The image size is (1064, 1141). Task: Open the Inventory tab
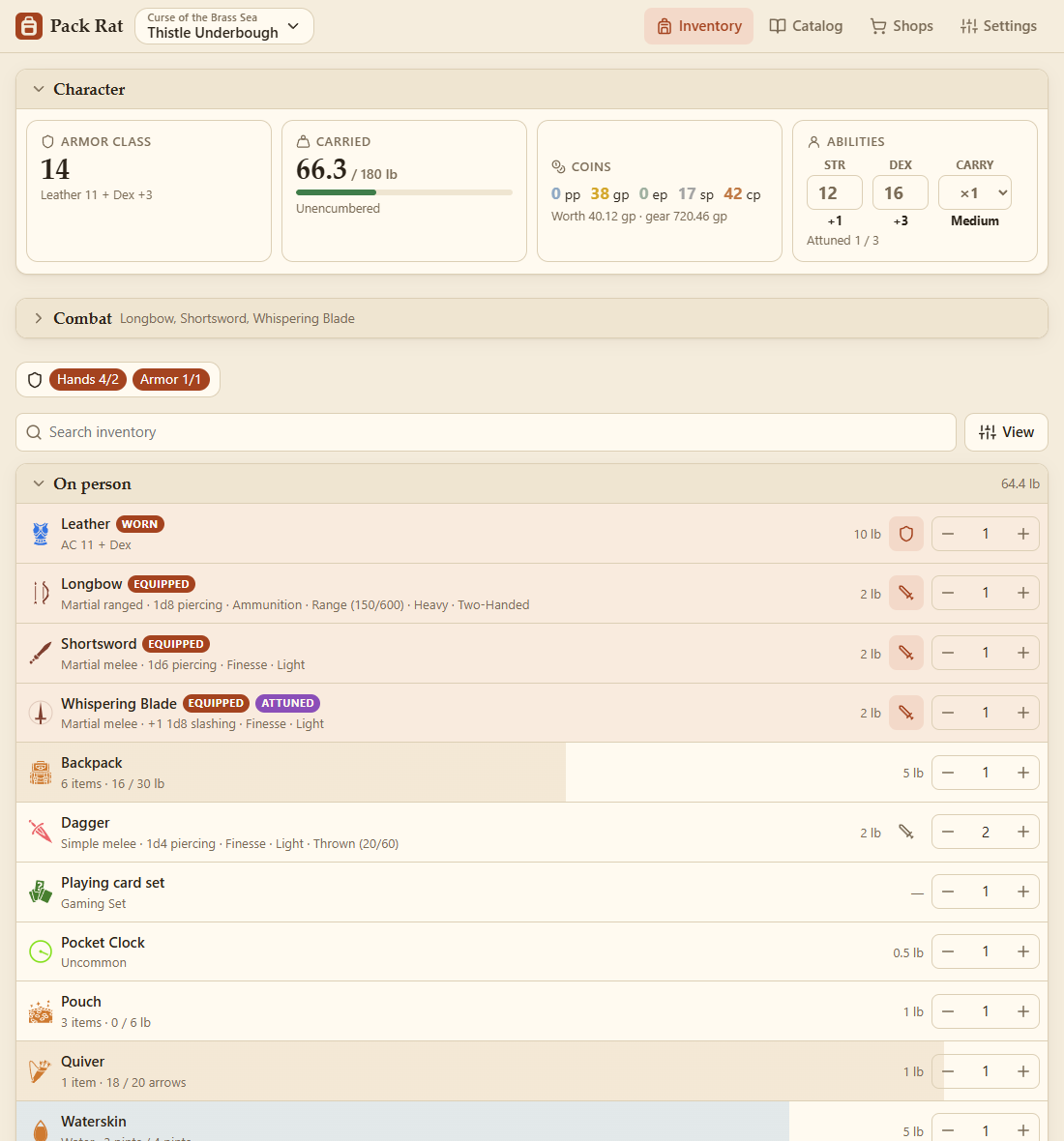698,26
